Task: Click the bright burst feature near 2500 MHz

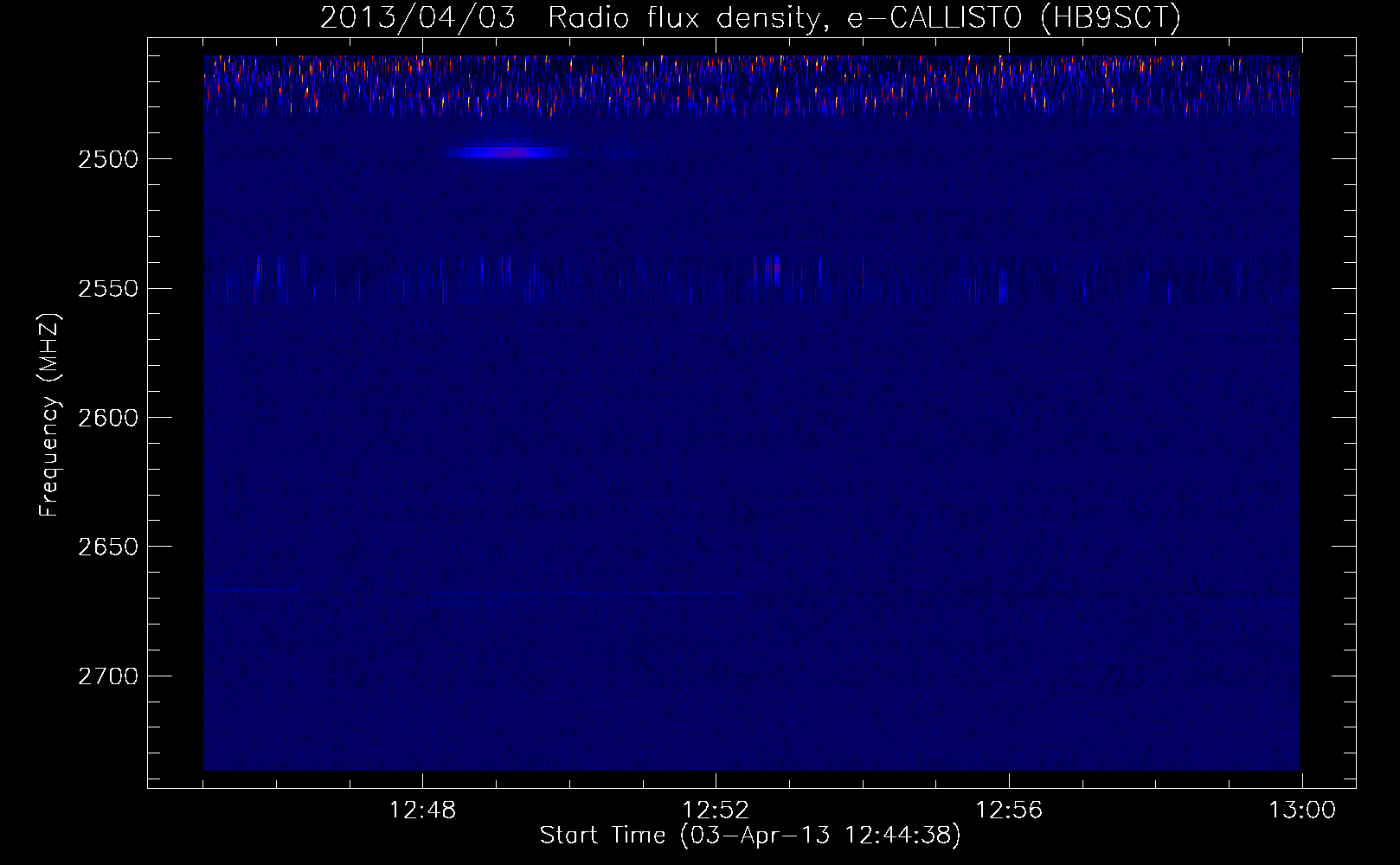Action: tap(509, 152)
